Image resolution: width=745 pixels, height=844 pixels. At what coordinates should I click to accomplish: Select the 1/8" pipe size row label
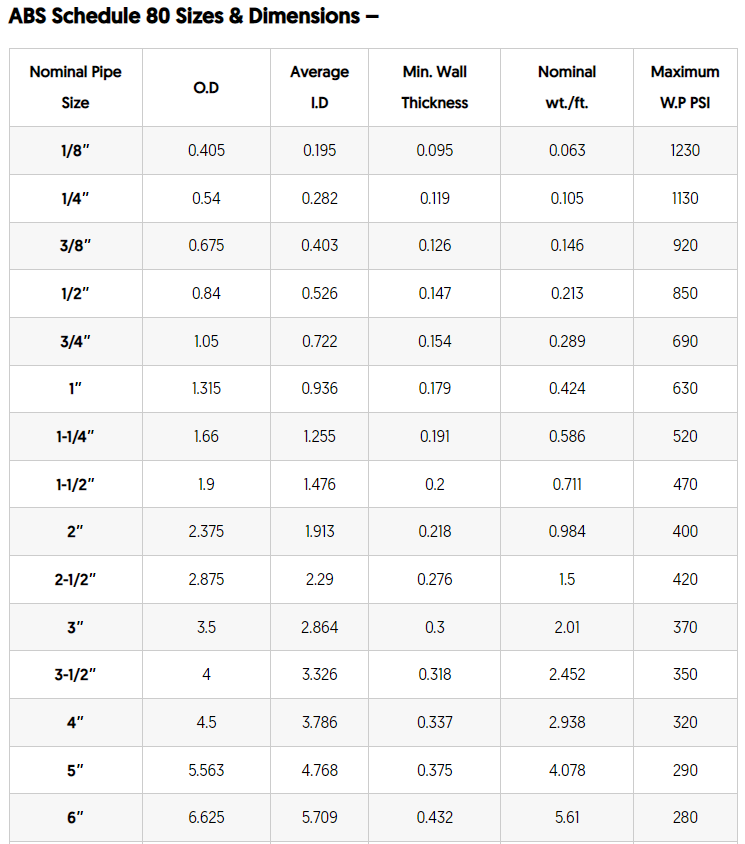pyautogui.click(x=75, y=151)
